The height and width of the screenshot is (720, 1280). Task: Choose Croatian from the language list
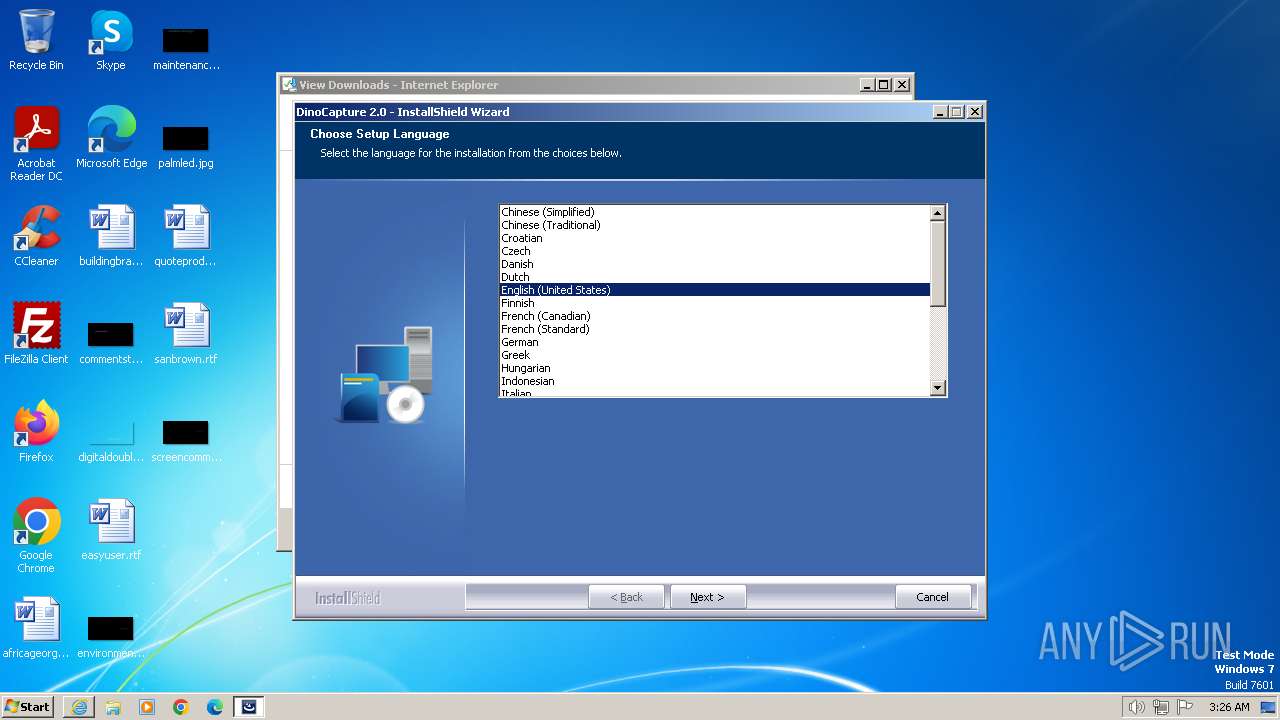(715, 238)
